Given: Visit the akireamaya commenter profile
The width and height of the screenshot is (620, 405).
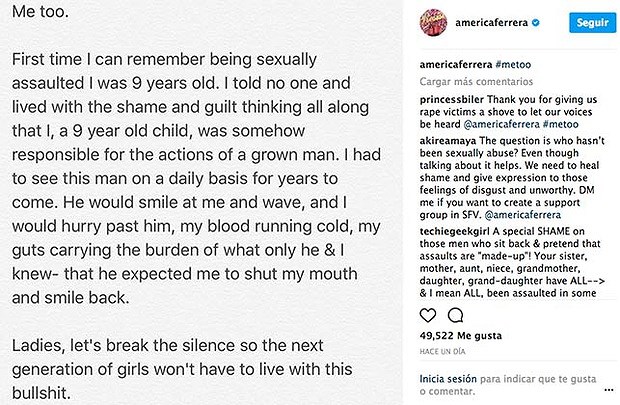Looking at the screenshot, I should 448,140.
